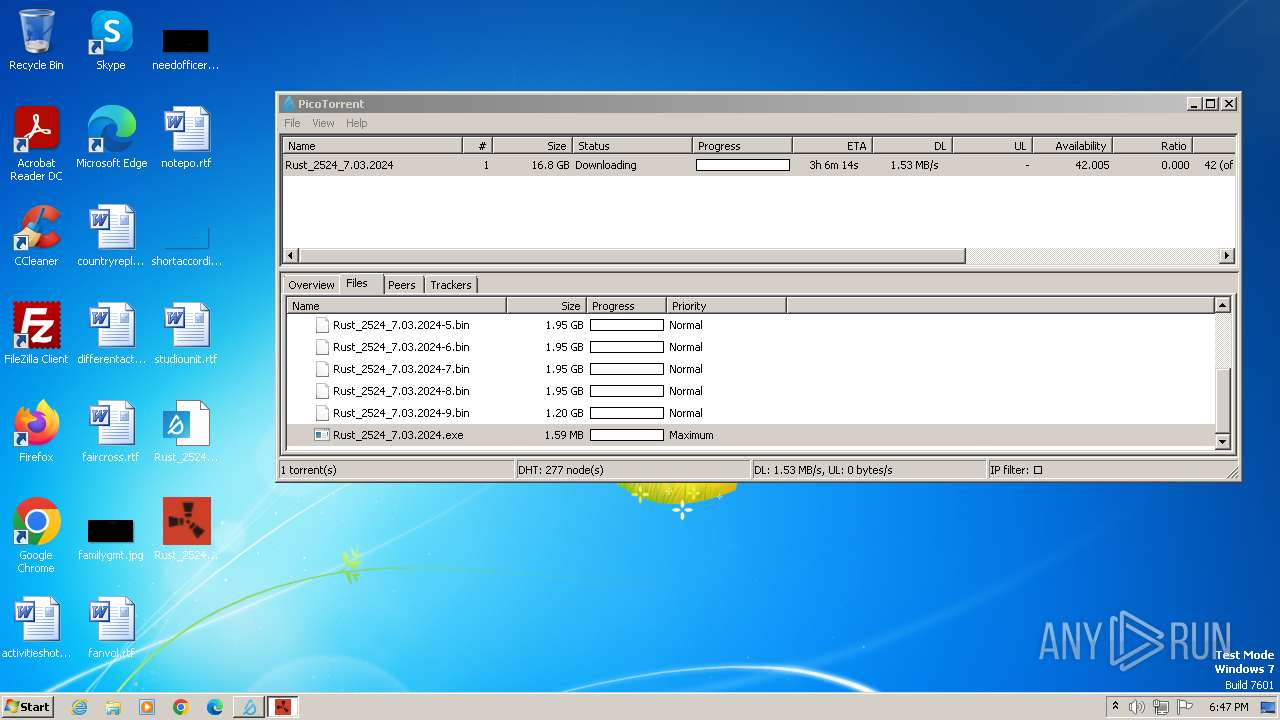Open differentact... document icon
Screen dimensions: 1280x720
tap(111, 334)
